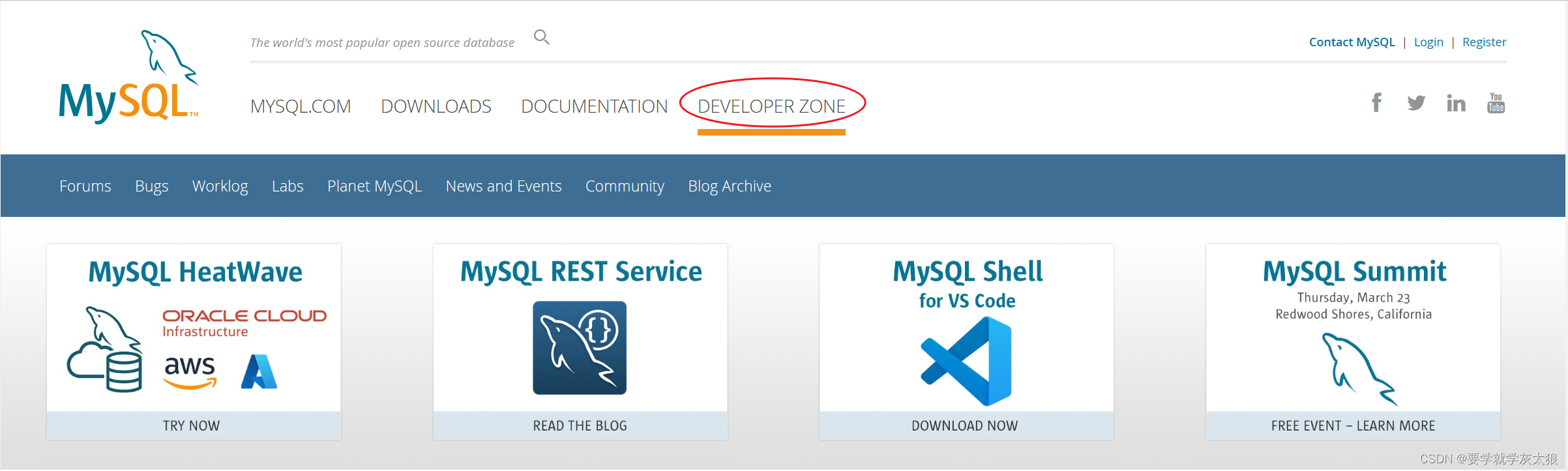
Task: Click TRY NOW on HeatWave card
Action: pyautogui.click(x=194, y=425)
